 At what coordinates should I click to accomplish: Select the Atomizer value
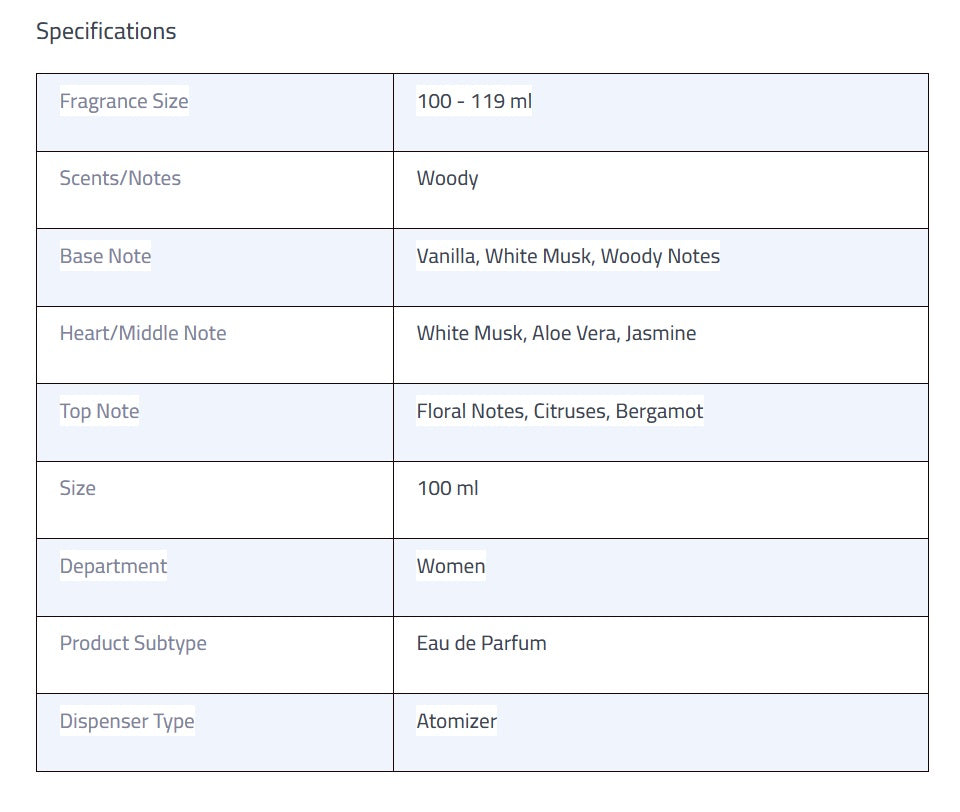[x=457, y=721]
